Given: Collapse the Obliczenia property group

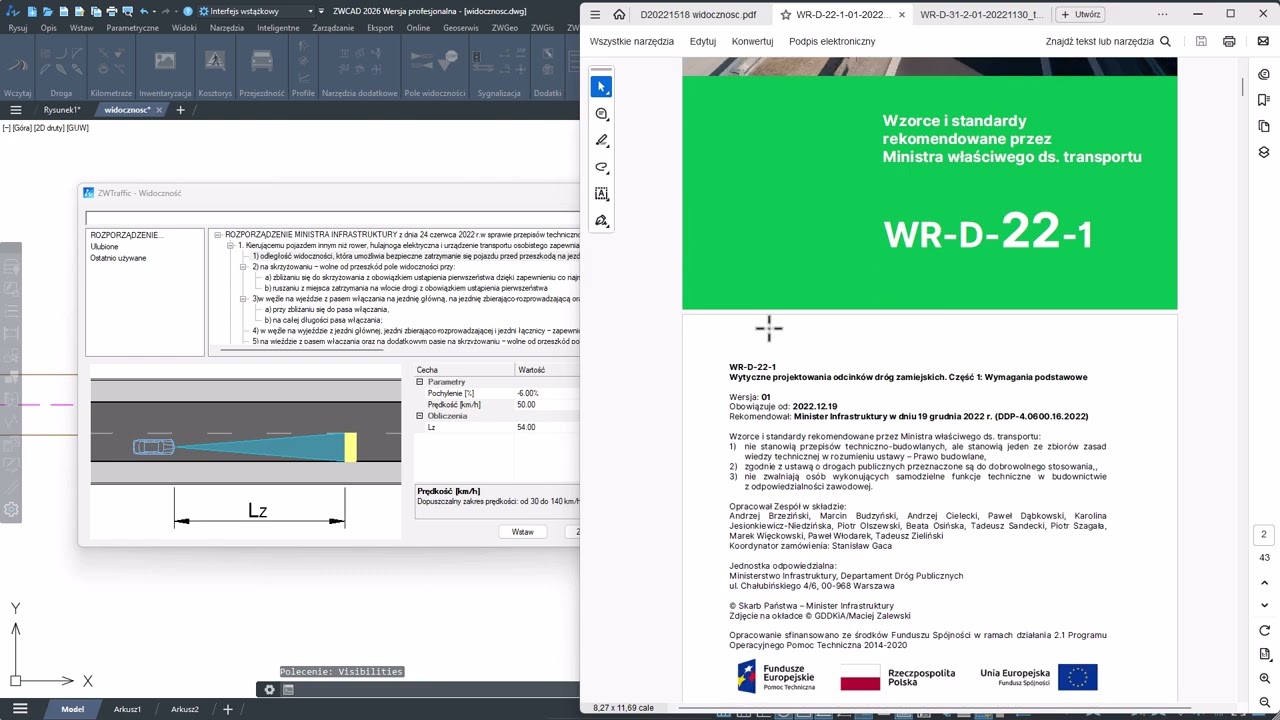Looking at the screenshot, I should (420, 416).
